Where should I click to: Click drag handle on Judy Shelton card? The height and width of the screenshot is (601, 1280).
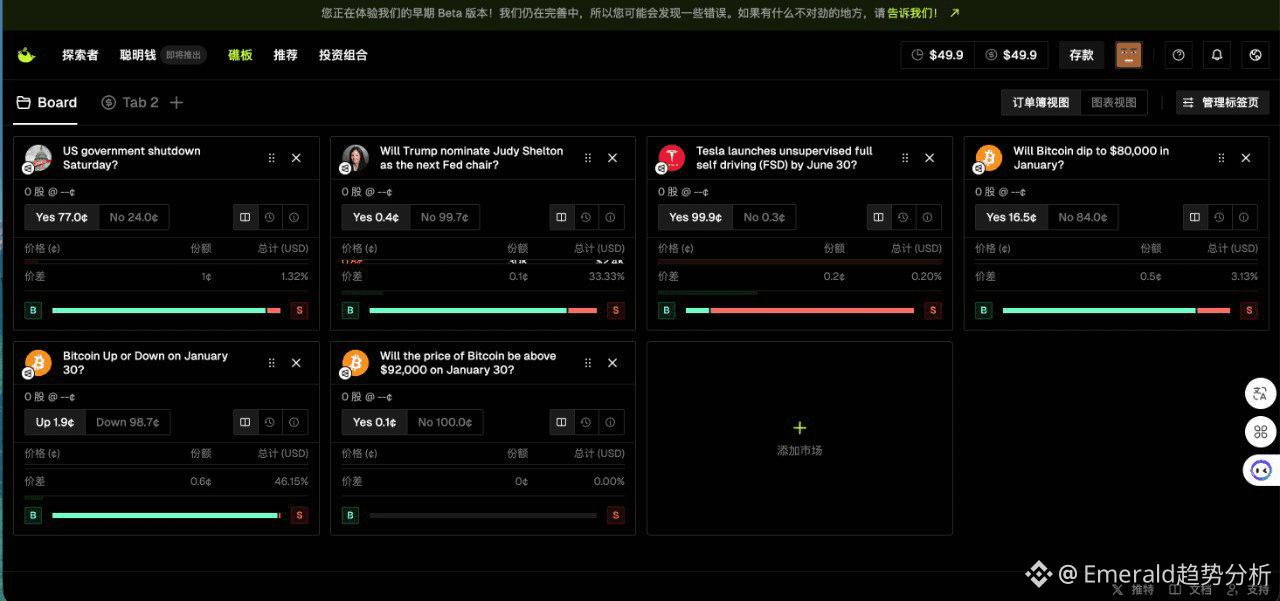pos(588,158)
